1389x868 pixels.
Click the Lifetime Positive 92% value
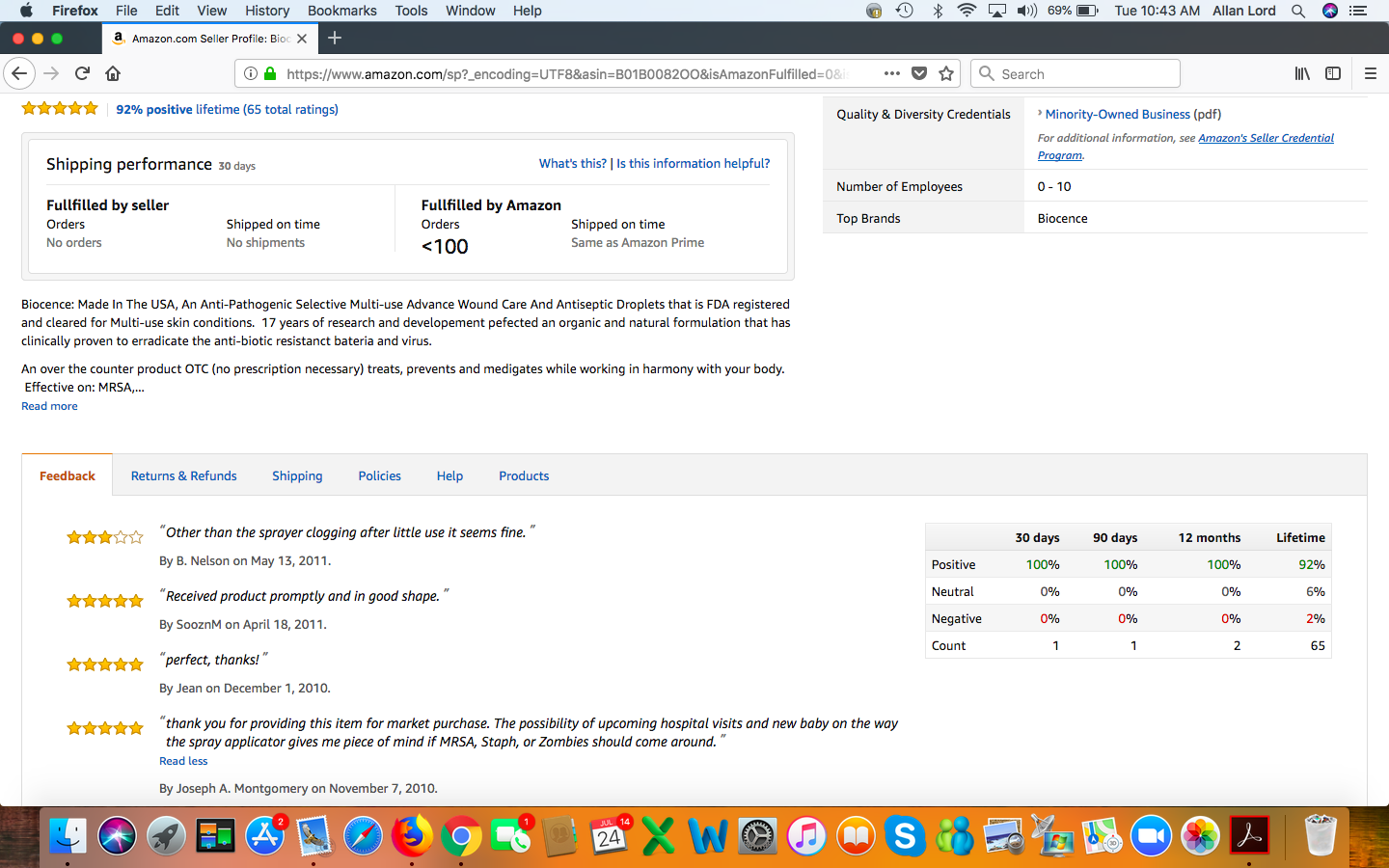(1312, 564)
